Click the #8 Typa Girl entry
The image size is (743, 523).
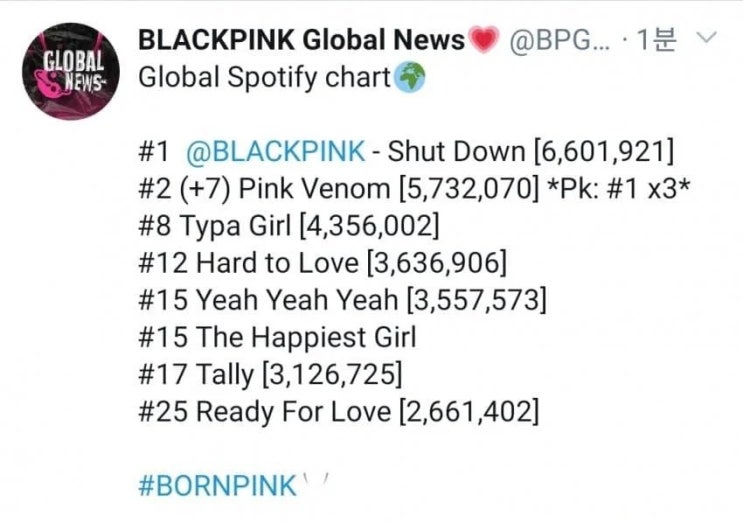[289, 225]
